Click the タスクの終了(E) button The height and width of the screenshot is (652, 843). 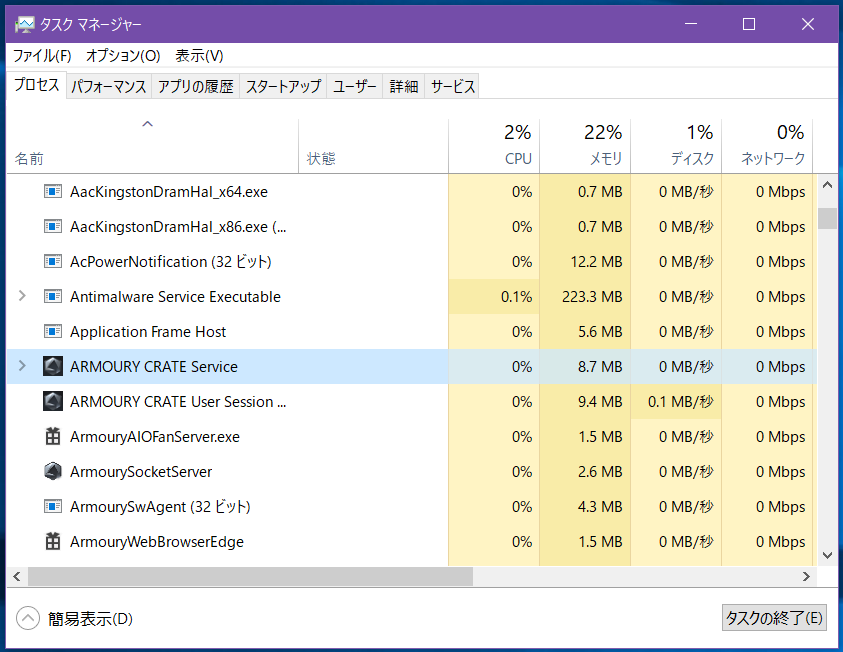(774, 618)
